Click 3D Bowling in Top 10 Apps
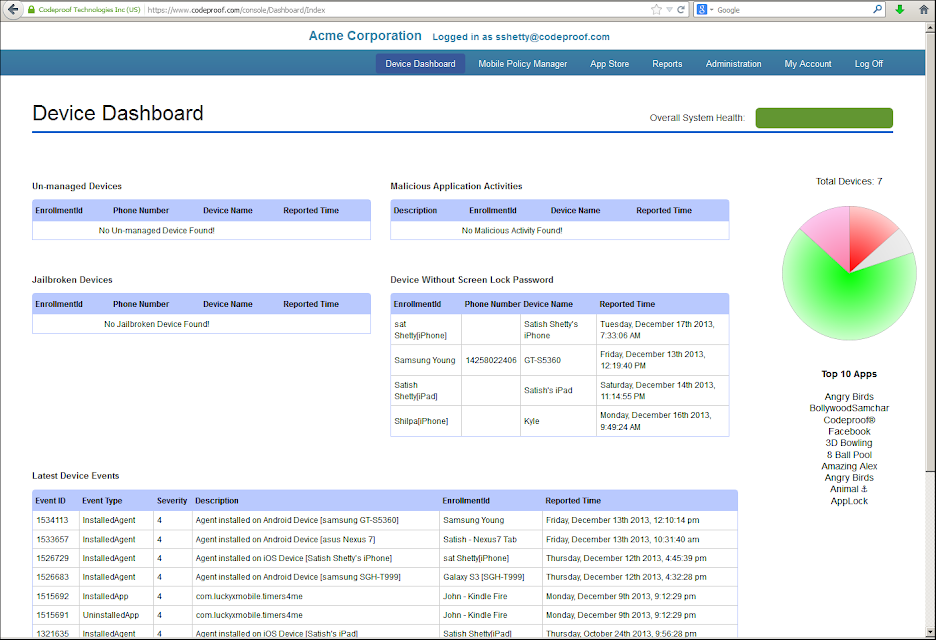The height and width of the screenshot is (640, 936). (849, 443)
